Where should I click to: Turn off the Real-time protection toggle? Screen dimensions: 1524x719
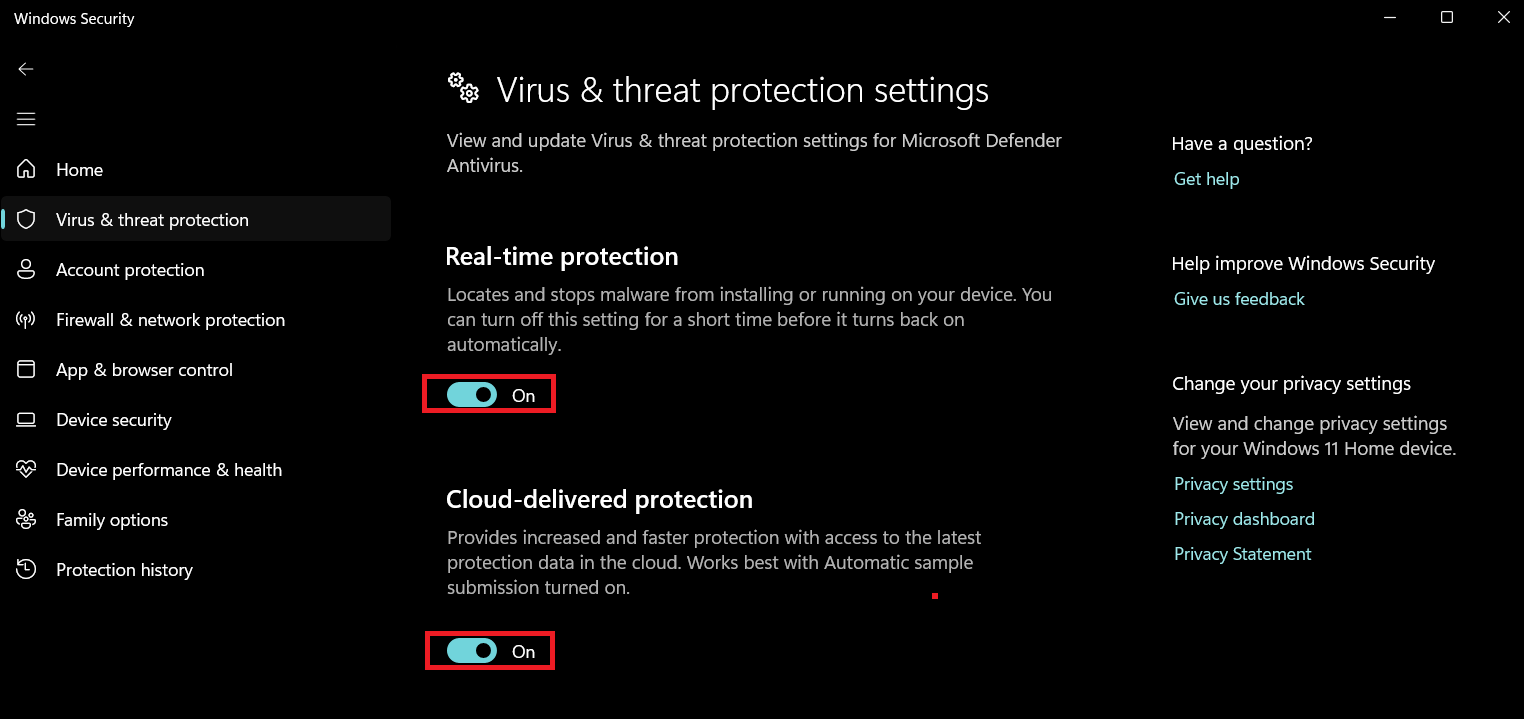point(472,395)
